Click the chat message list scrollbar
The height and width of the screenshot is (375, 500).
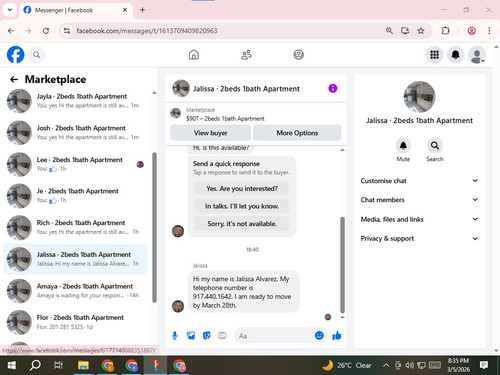tap(342, 265)
